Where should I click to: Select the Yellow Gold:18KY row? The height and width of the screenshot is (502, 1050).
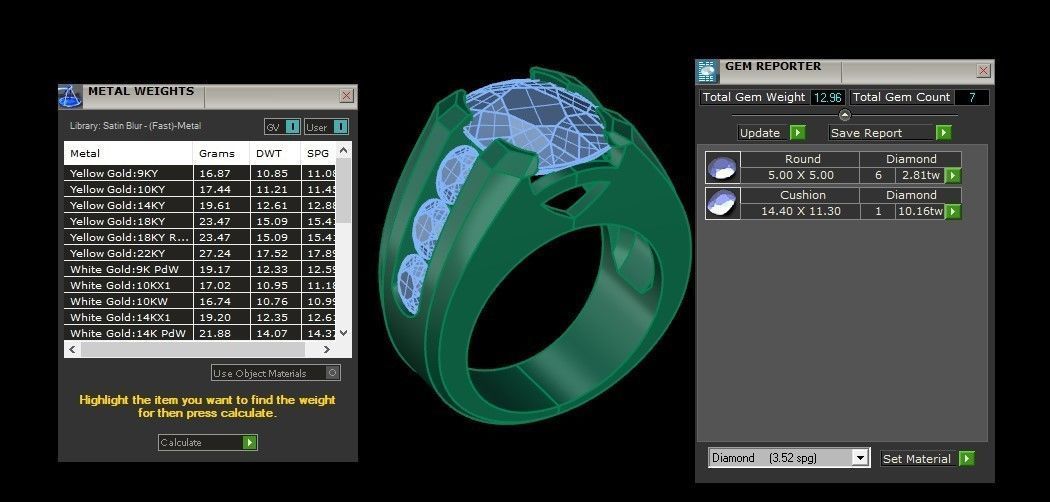point(200,222)
